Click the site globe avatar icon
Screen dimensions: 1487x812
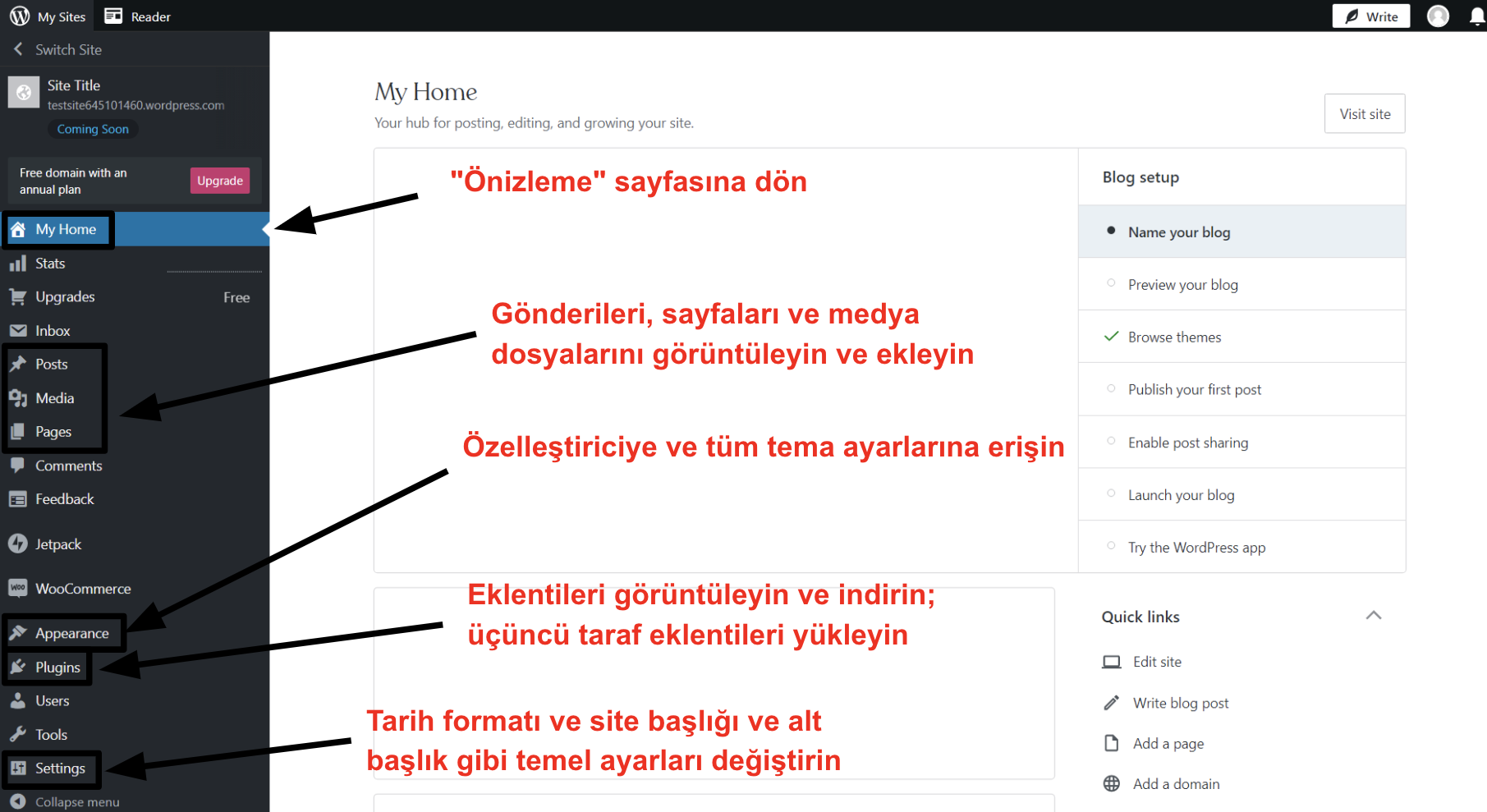pyautogui.click(x=24, y=92)
